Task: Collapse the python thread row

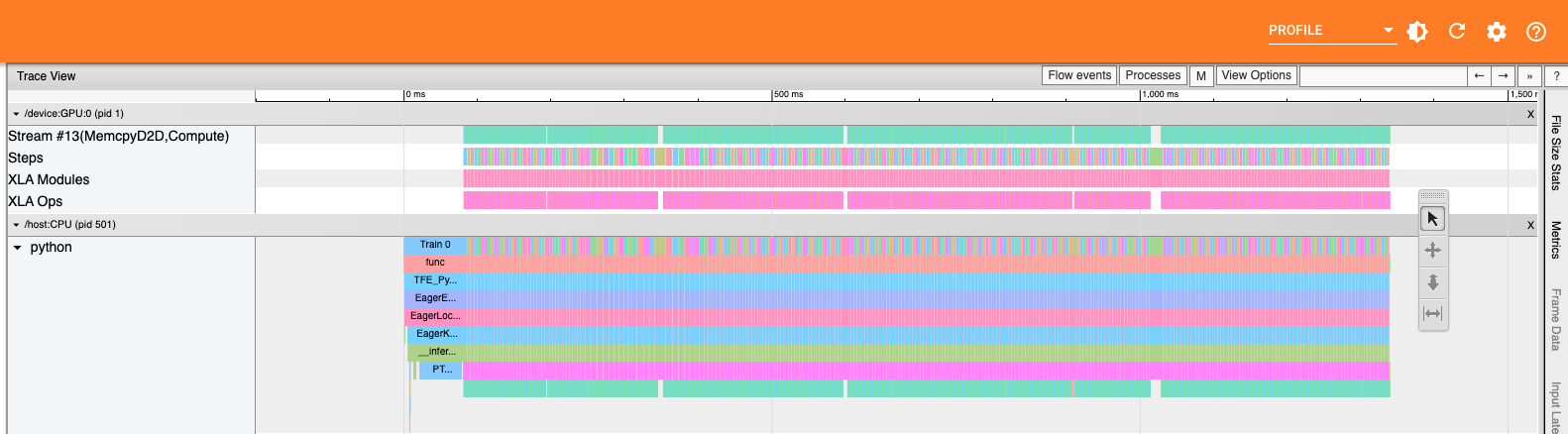Action: coord(17,248)
